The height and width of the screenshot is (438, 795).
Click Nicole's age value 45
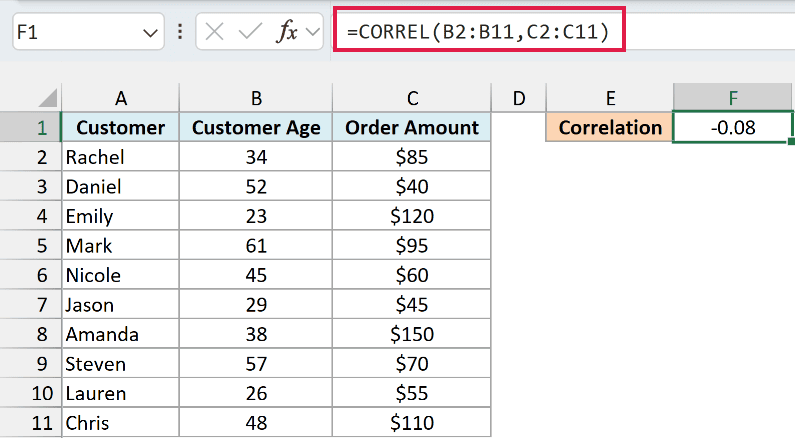click(x=256, y=275)
